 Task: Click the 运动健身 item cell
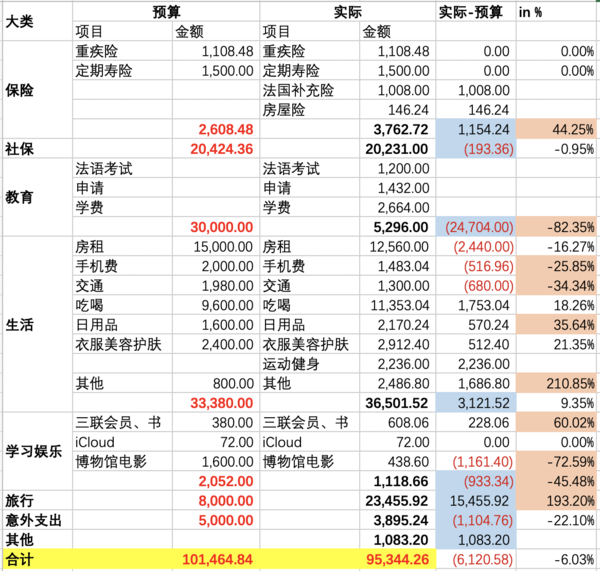(x=310, y=364)
